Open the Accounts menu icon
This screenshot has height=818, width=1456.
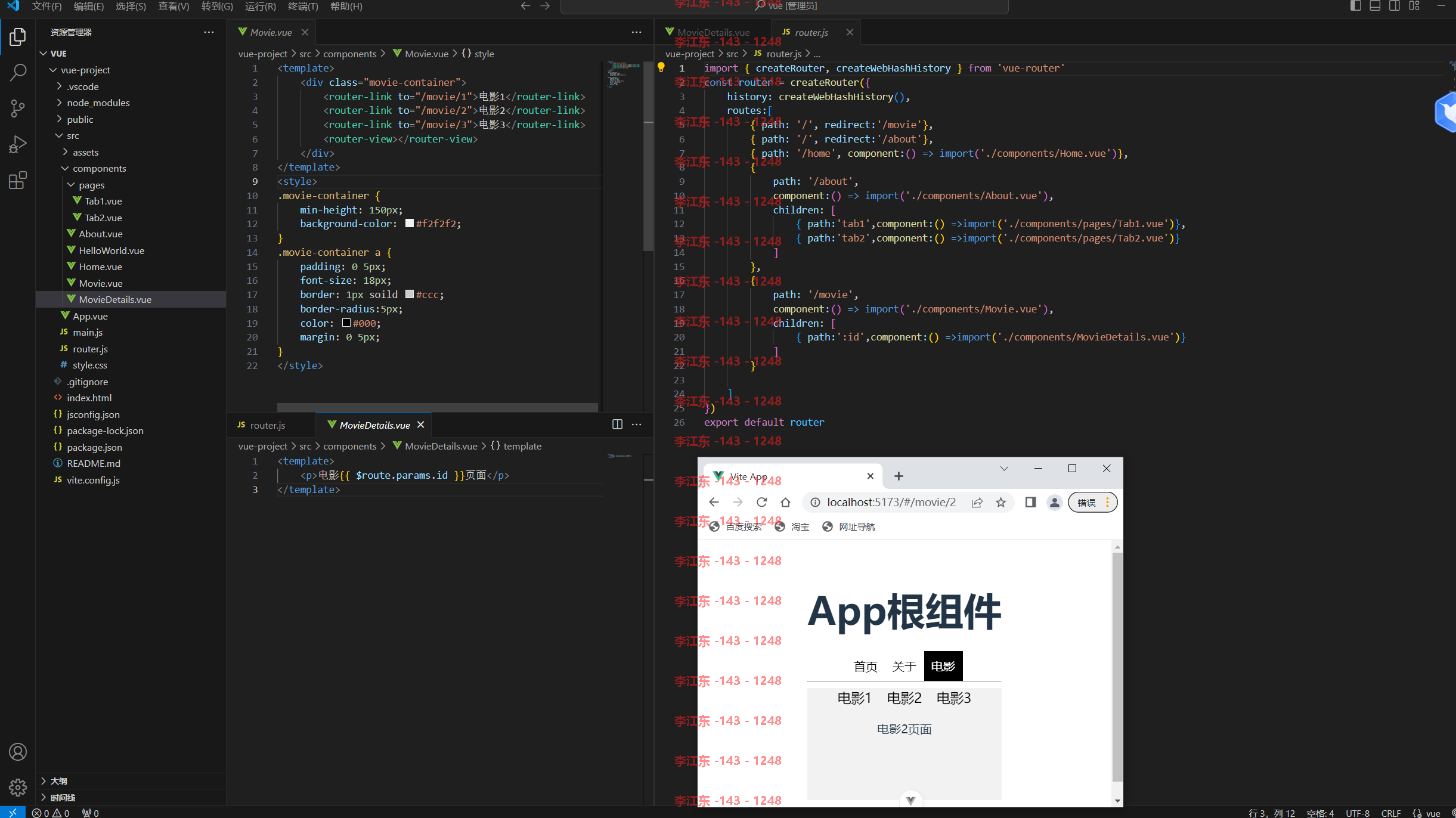(18, 752)
